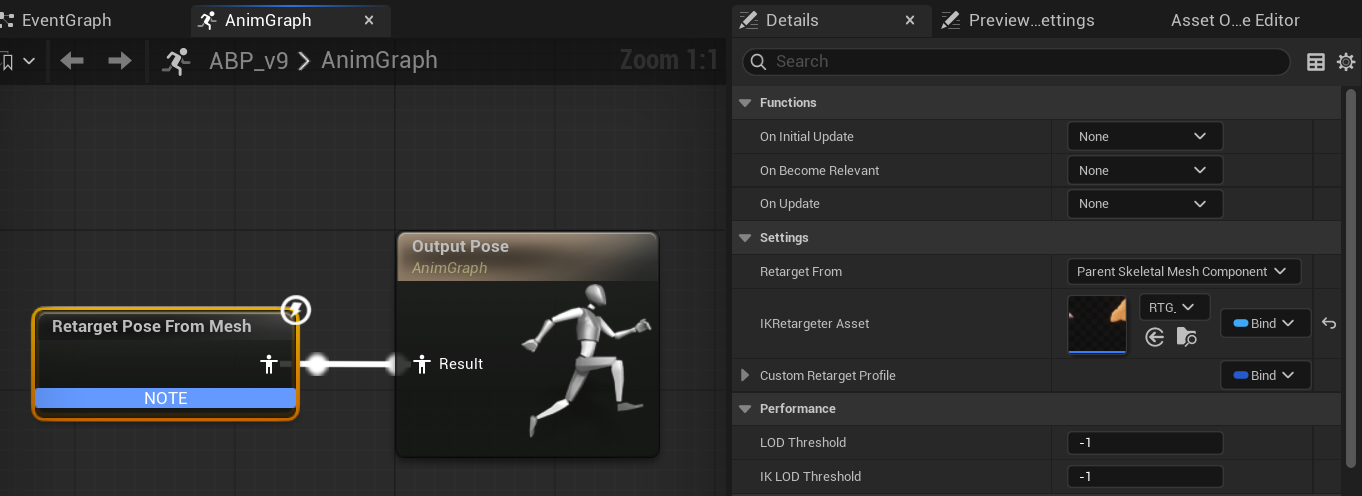Browse to IKRetargeter asset in Content Browser
The image size is (1362, 496).
(1187, 337)
